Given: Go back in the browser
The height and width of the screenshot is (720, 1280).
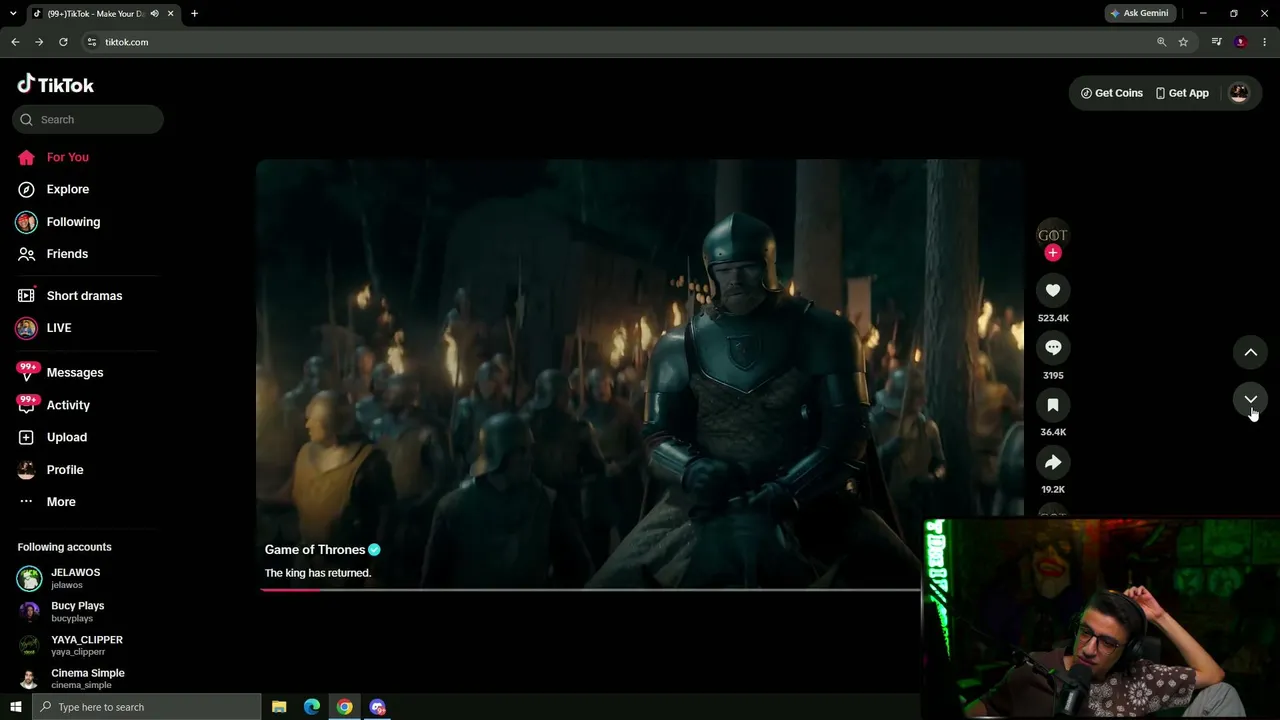Looking at the screenshot, I should click(x=15, y=42).
